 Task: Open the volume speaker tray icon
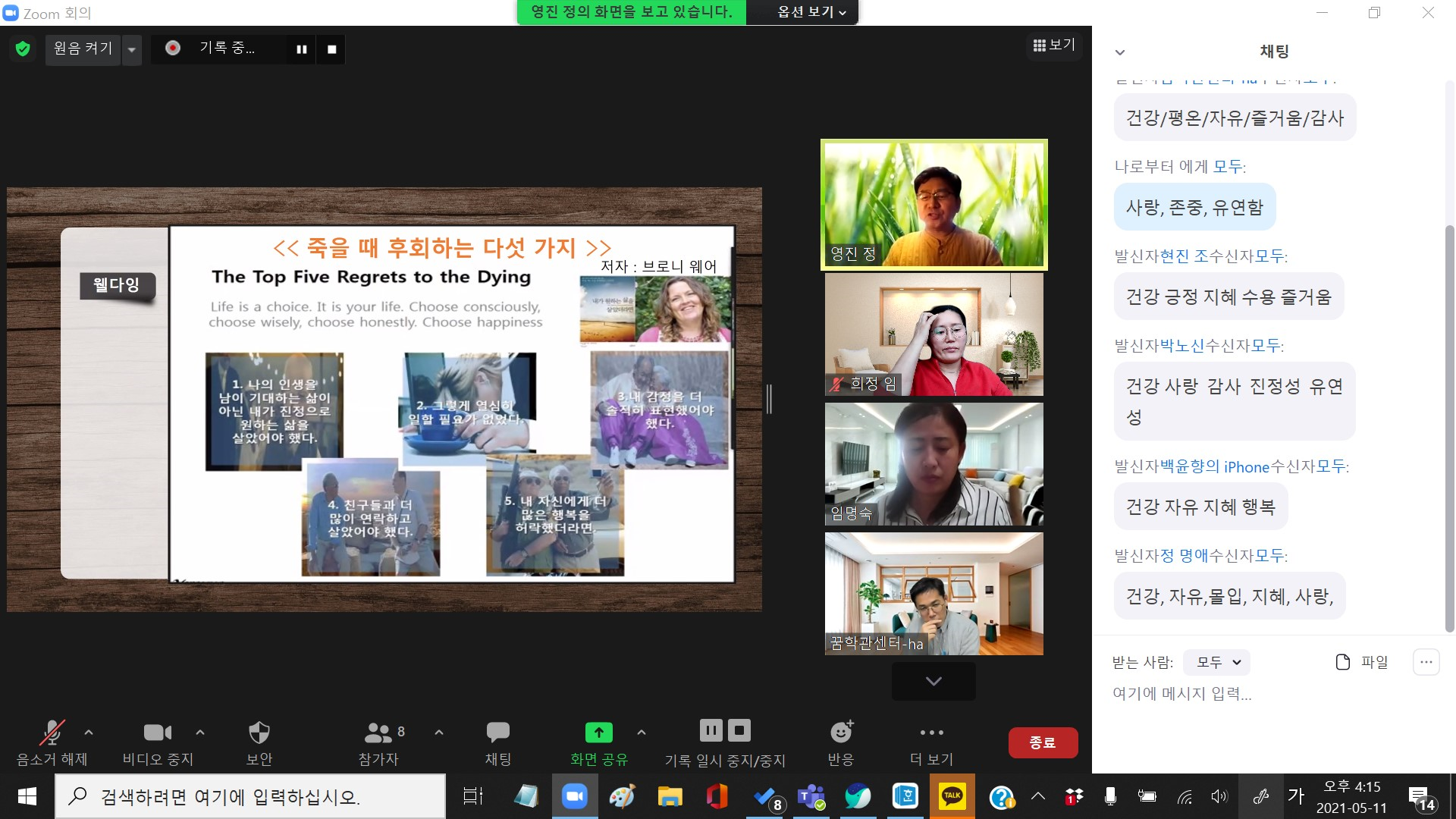tap(1219, 796)
